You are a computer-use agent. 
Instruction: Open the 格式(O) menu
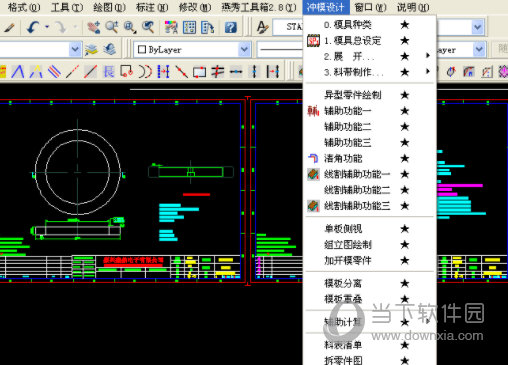click(x=24, y=7)
